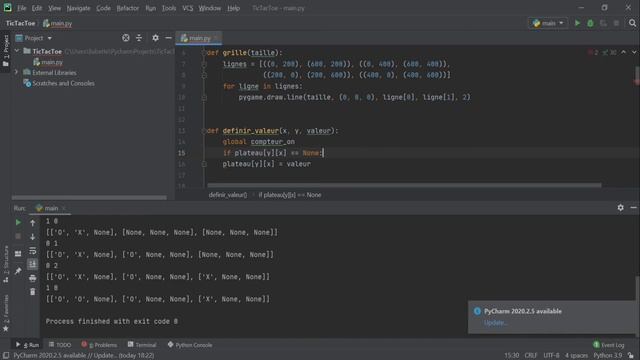
Task: Open the main run configuration dropdown
Action: (548, 23)
